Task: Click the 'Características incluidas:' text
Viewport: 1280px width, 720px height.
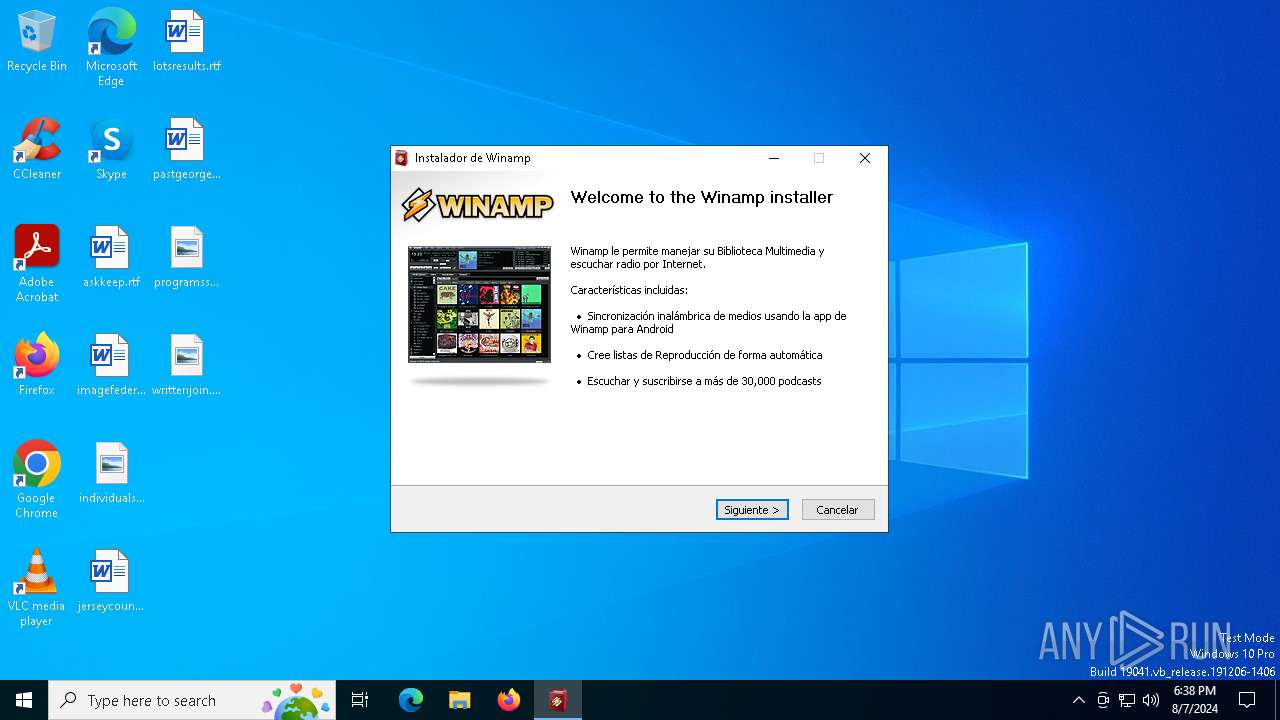Action: [x=629, y=290]
